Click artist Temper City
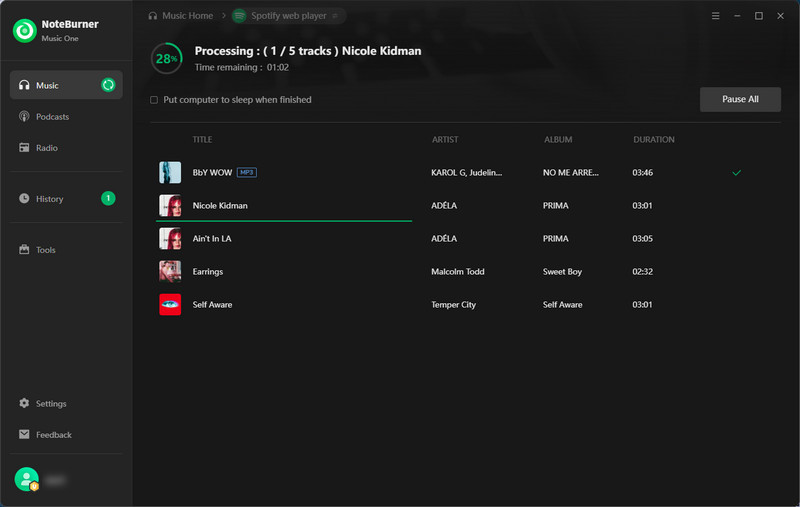This screenshot has height=507, width=800. coord(453,305)
